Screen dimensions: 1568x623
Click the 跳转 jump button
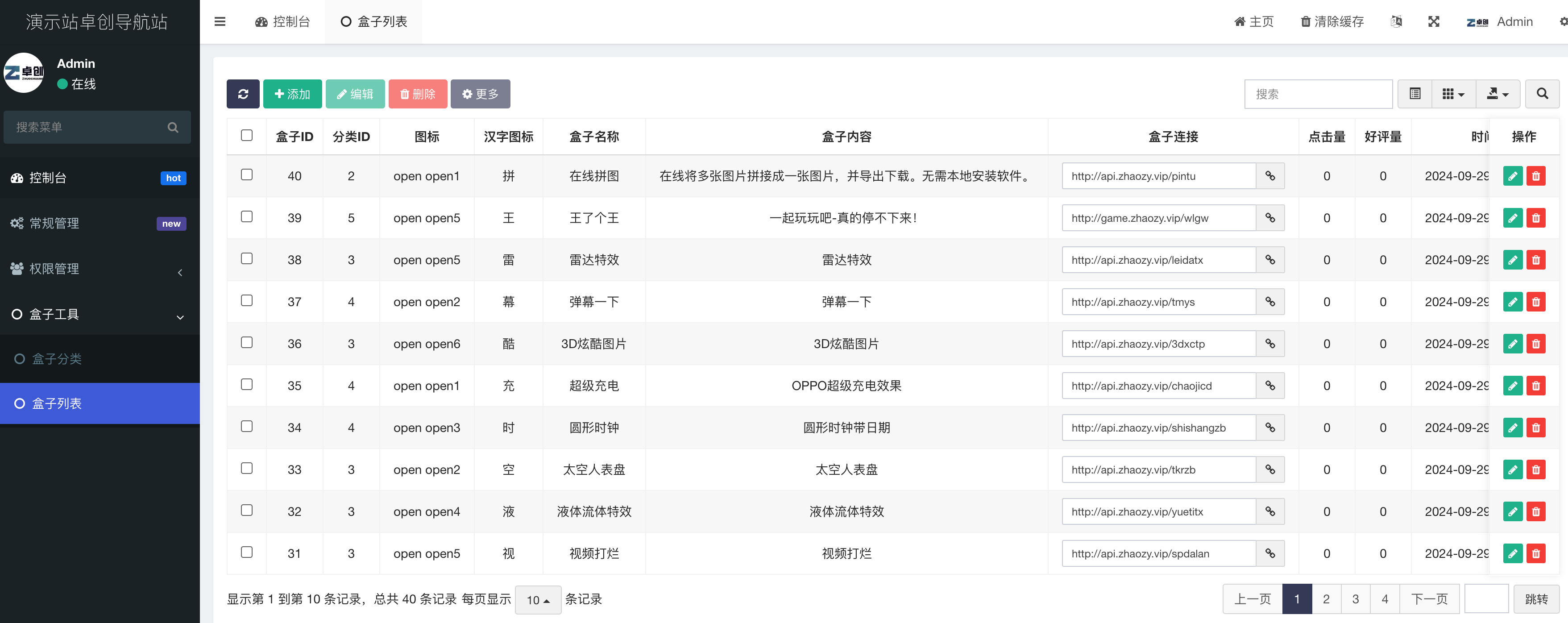tap(1536, 599)
